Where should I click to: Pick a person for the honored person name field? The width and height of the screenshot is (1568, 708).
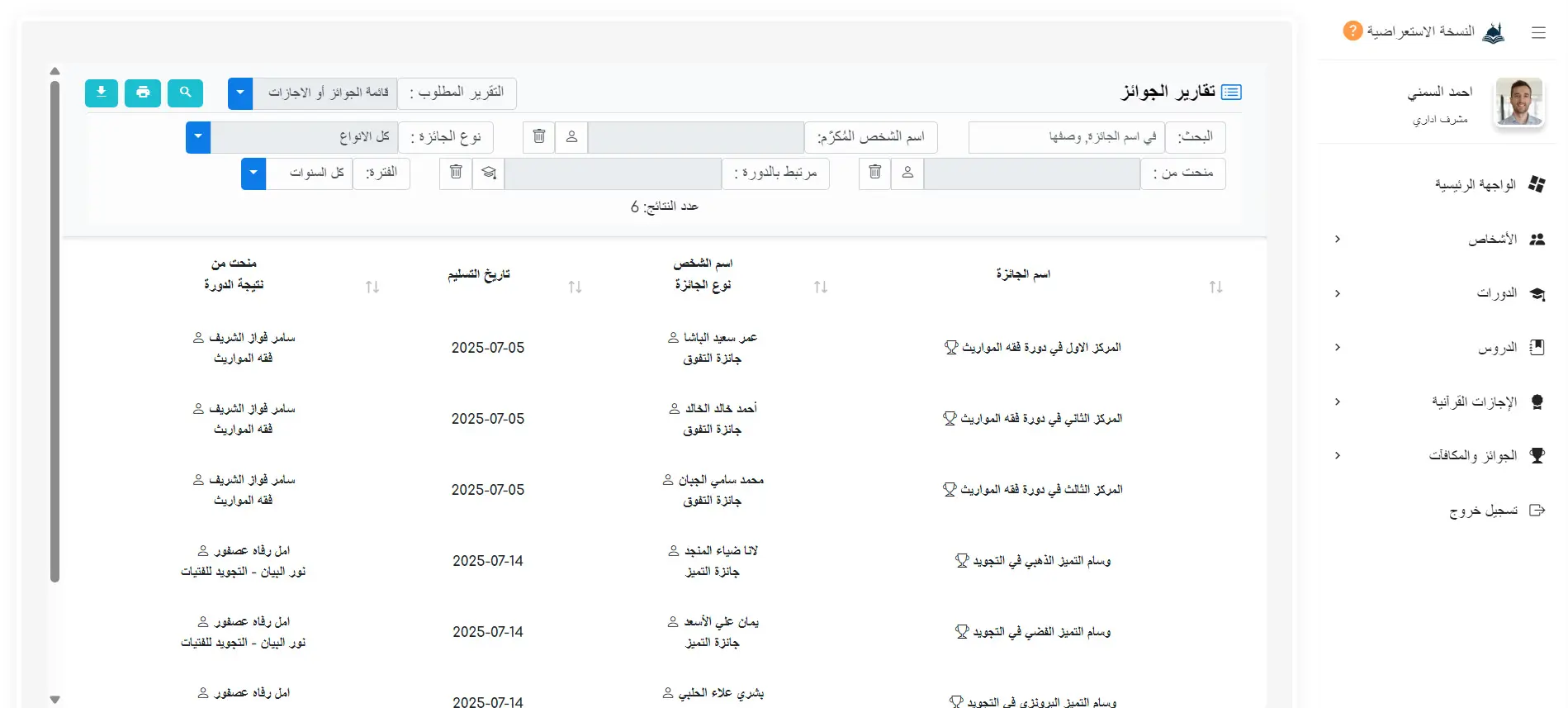pos(571,137)
